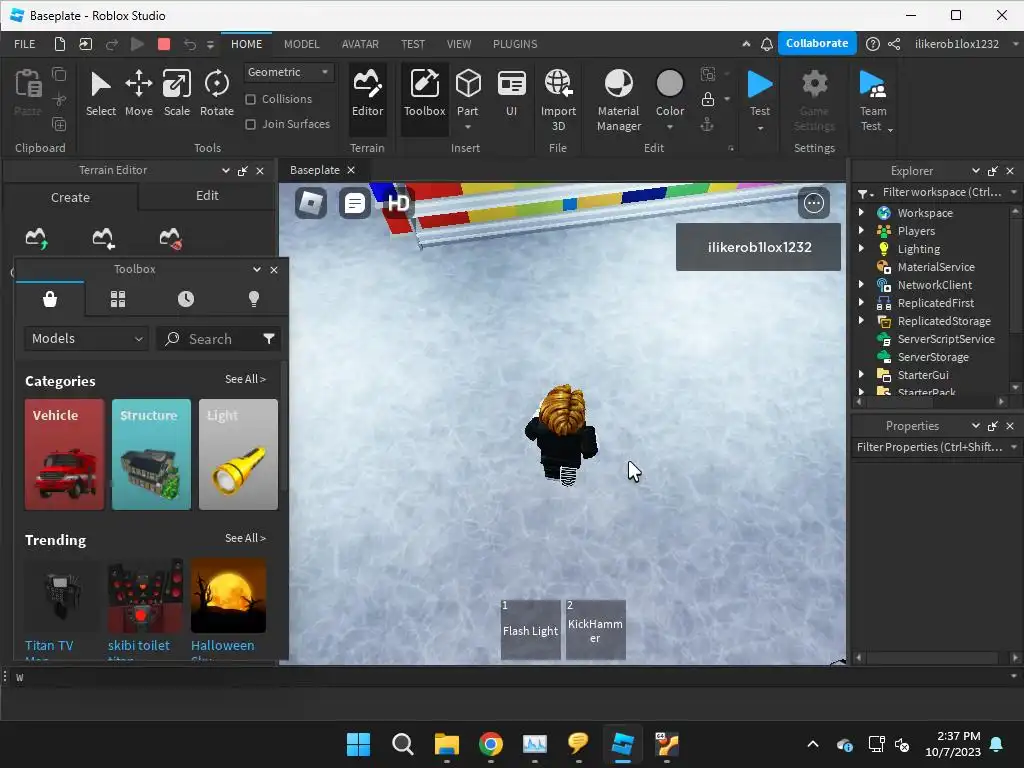Click the share icon next to username
Image resolution: width=1024 pixels, height=768 pixels.
click(x=894, y=44)
